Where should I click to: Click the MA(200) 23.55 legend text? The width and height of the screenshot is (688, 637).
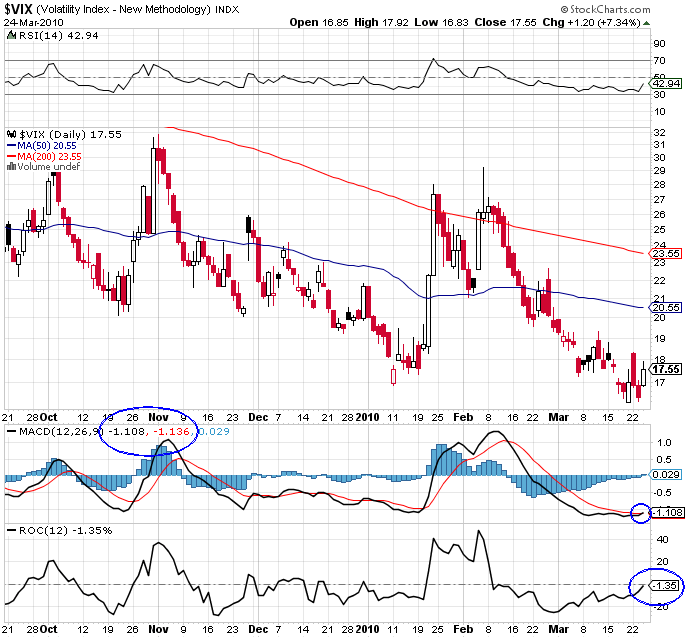pos(49,157)
